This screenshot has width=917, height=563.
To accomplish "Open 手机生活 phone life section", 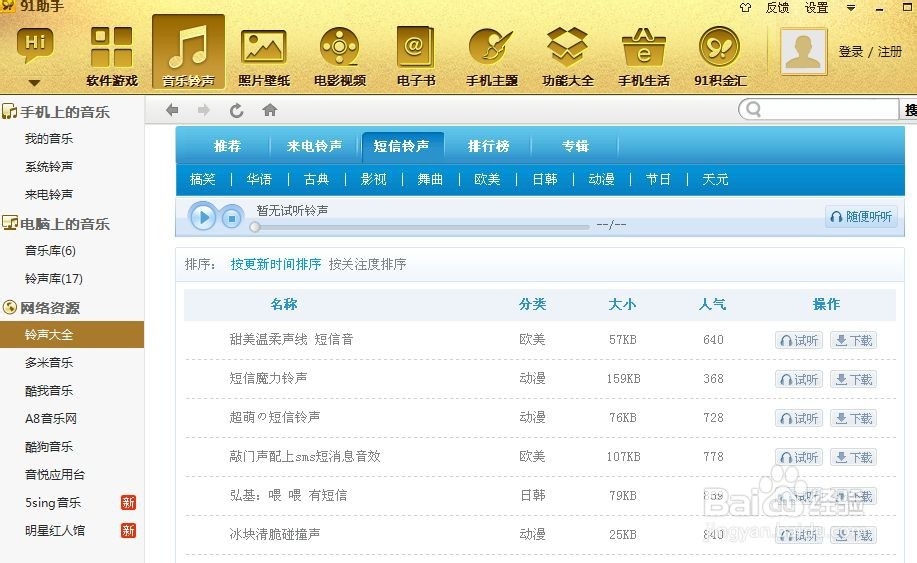I will pyautogui.click(x=644, y=57).
